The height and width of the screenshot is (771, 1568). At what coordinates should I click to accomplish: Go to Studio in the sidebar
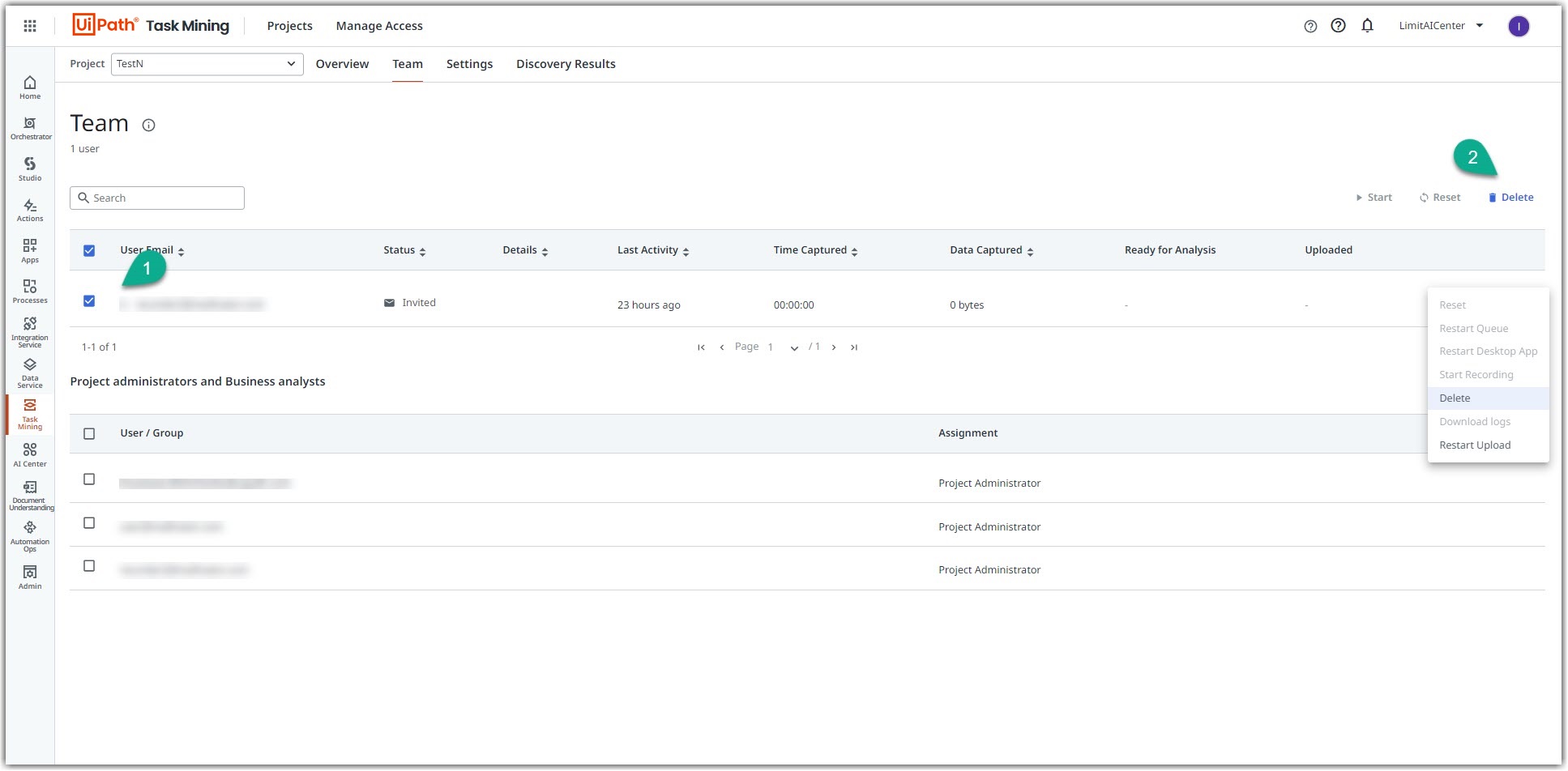click(30, 169)
